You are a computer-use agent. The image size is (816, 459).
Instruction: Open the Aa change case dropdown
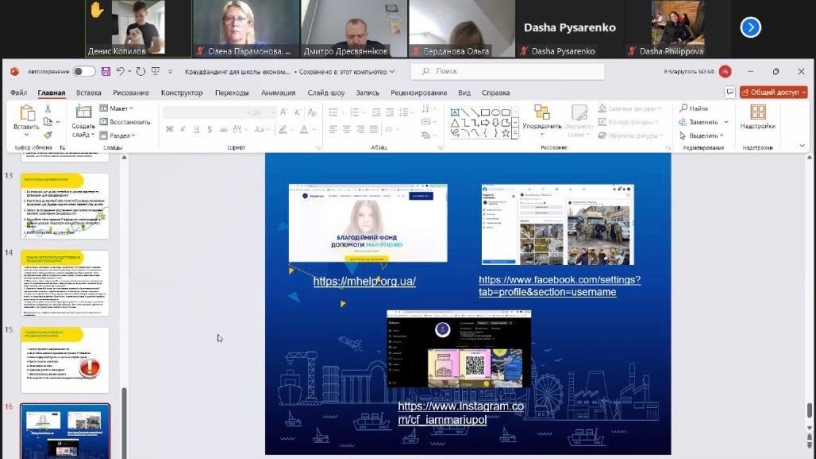260,129
